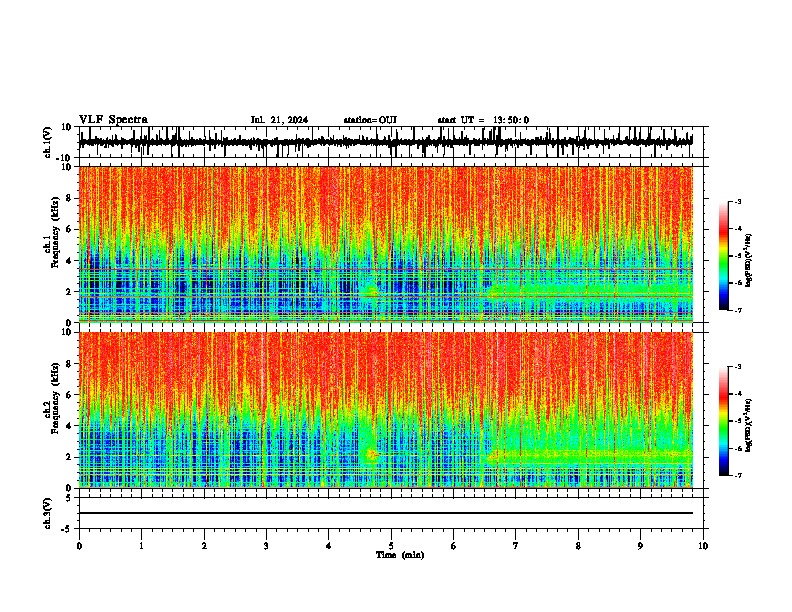Select the date label "Jul. 21, 2024"
Image resolution: width=792 pixels, height=612 pixels.
[279, 120]
